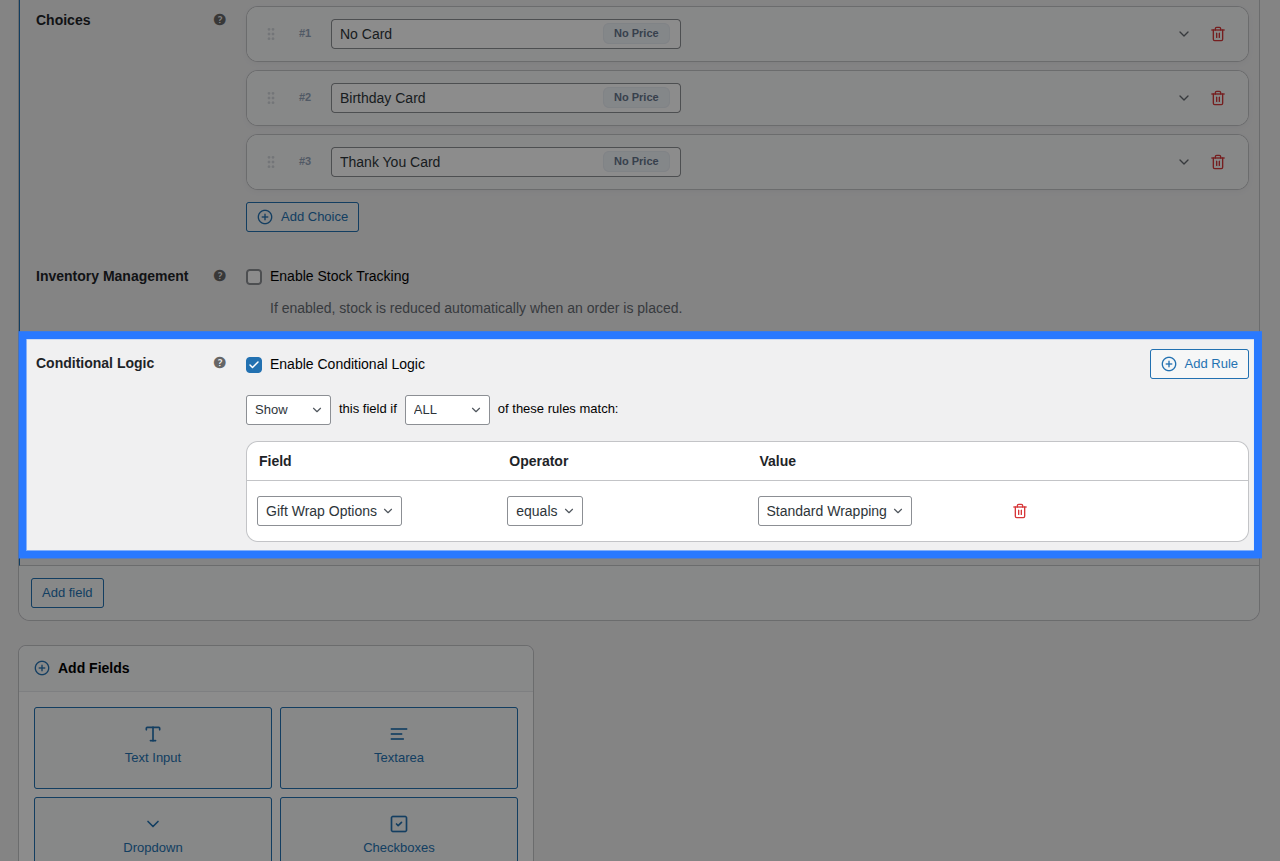1280x861 pixels.
Task: Expand the No Card choice settings
Action: click(x=1184, y=34)
